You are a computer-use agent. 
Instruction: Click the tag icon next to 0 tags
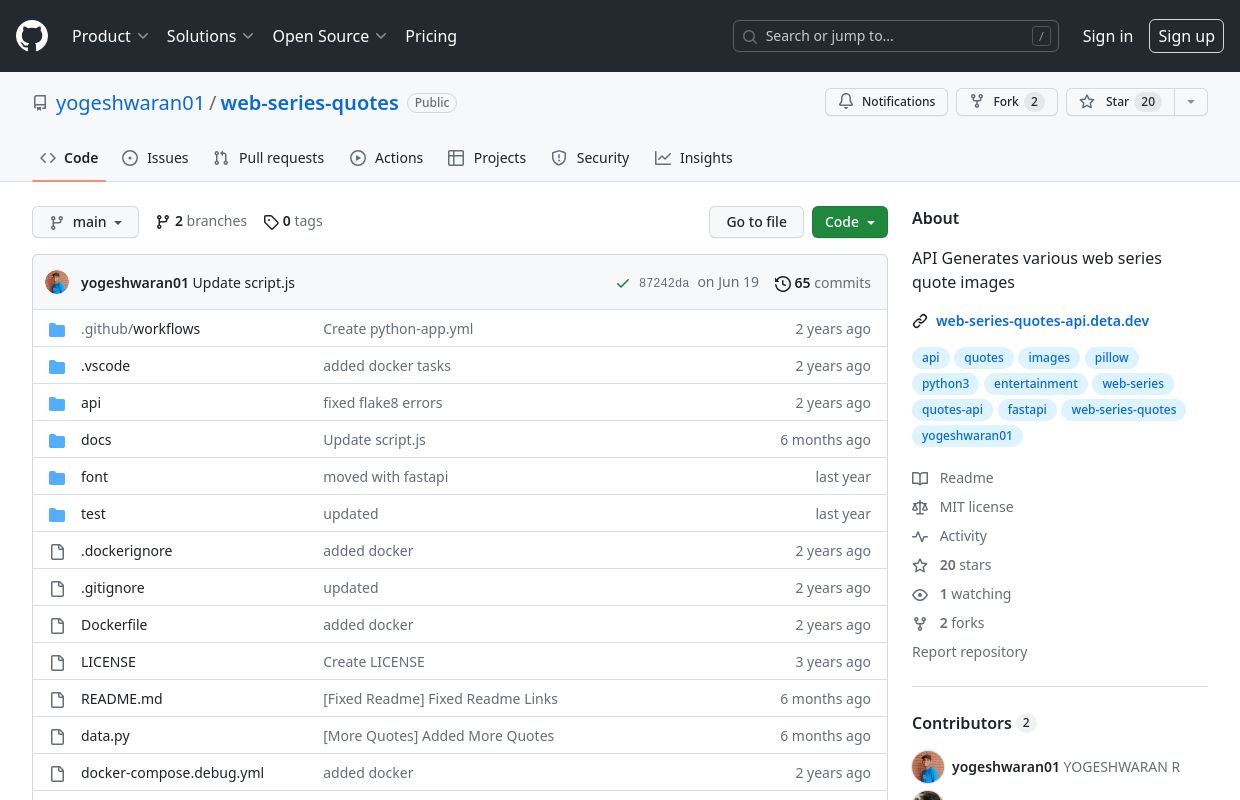tap(271, 222)
